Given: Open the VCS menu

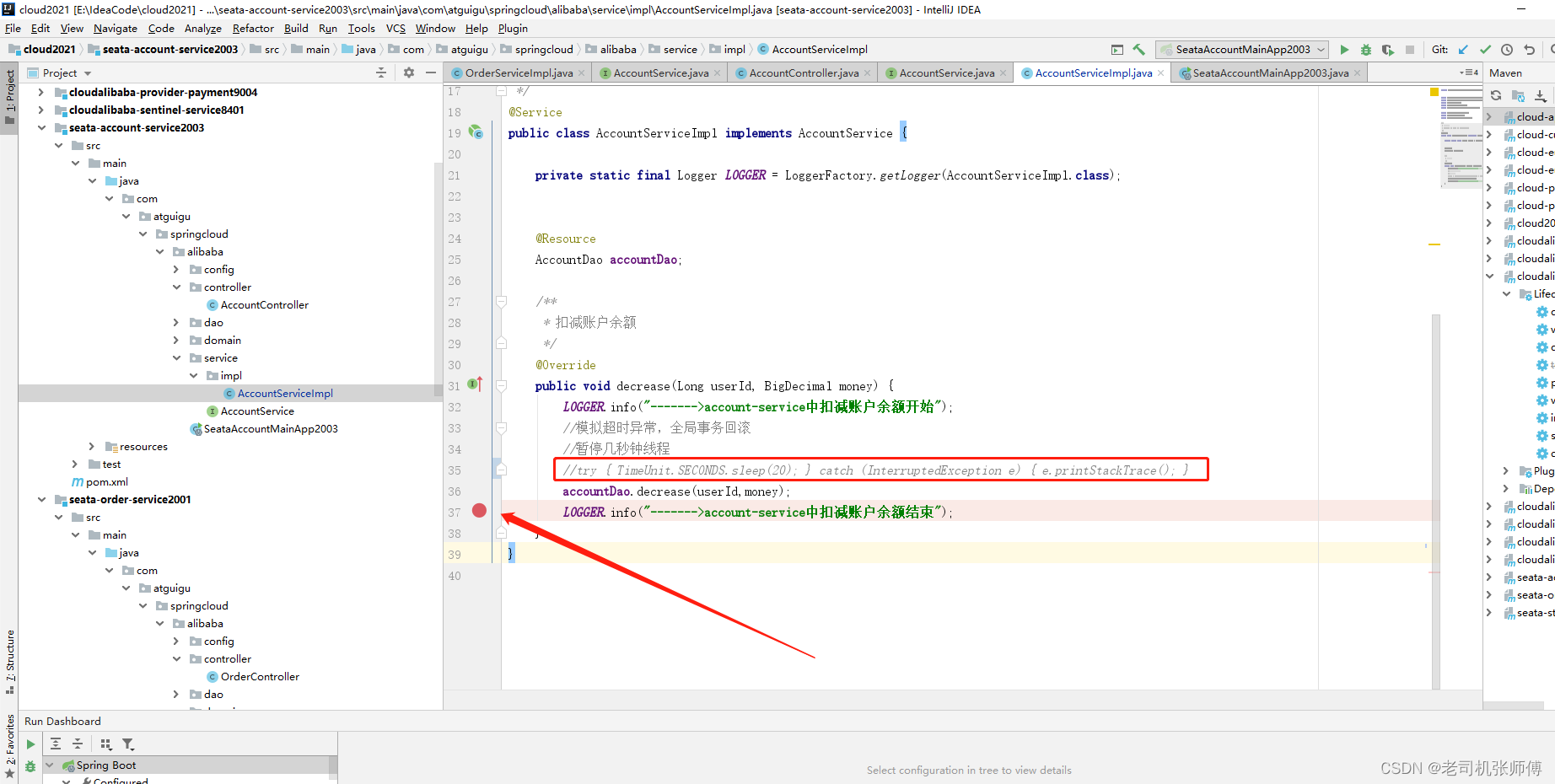Looking at the screenshot, I should [x=395, y=29].
